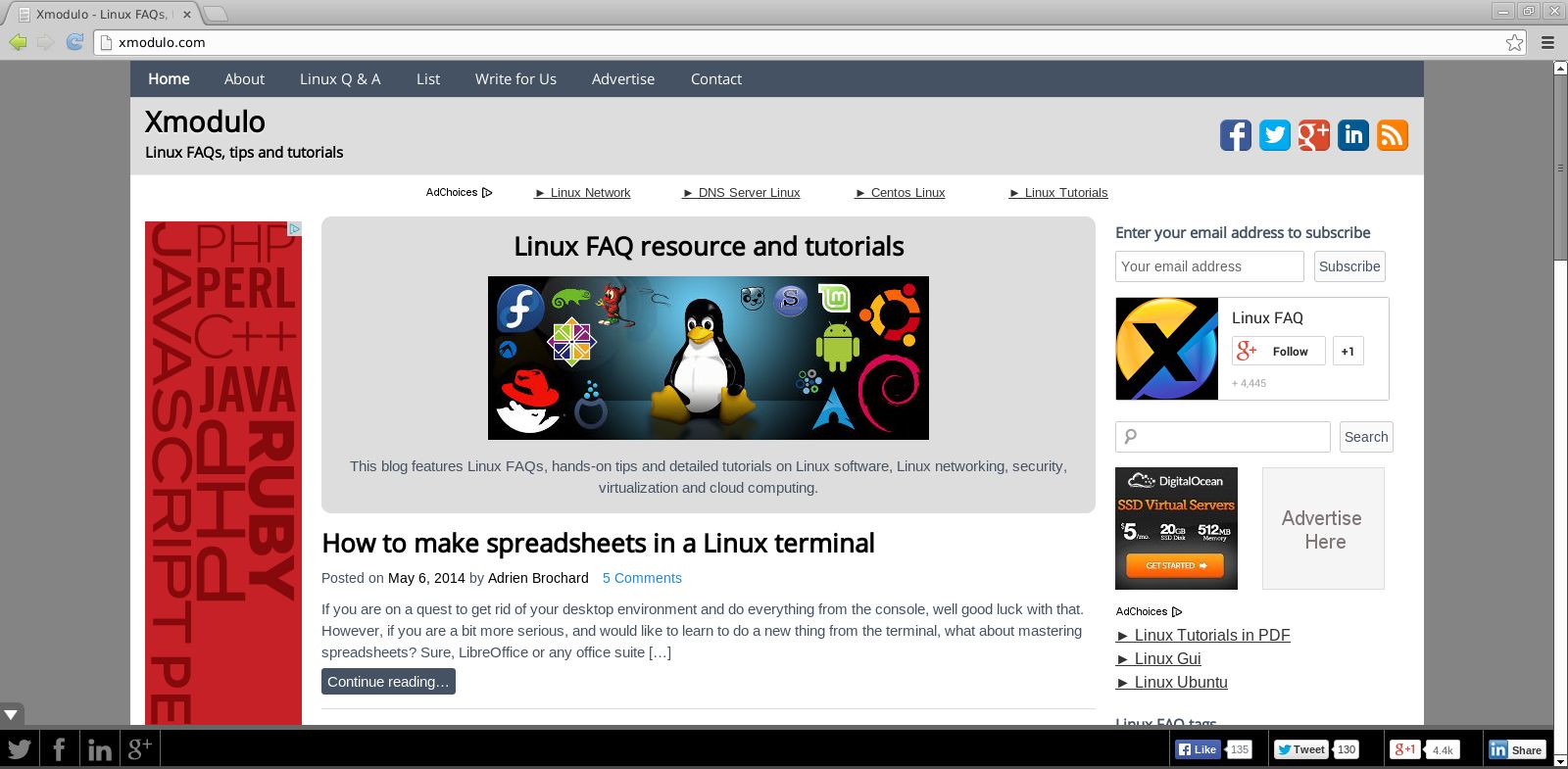Click the browser forward arrow

coord(45,42)
